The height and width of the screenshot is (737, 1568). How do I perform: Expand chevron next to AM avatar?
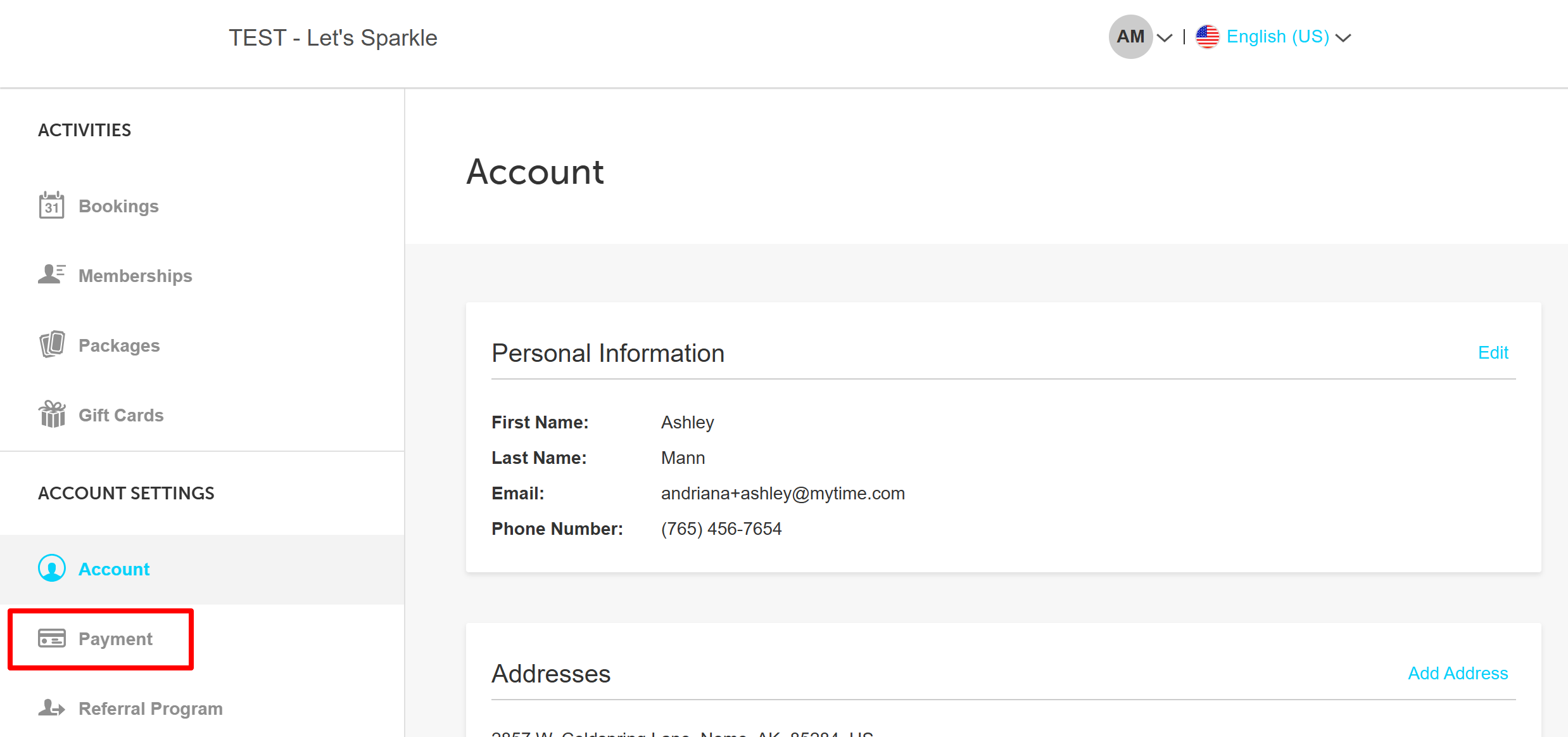coord(1164,38)
